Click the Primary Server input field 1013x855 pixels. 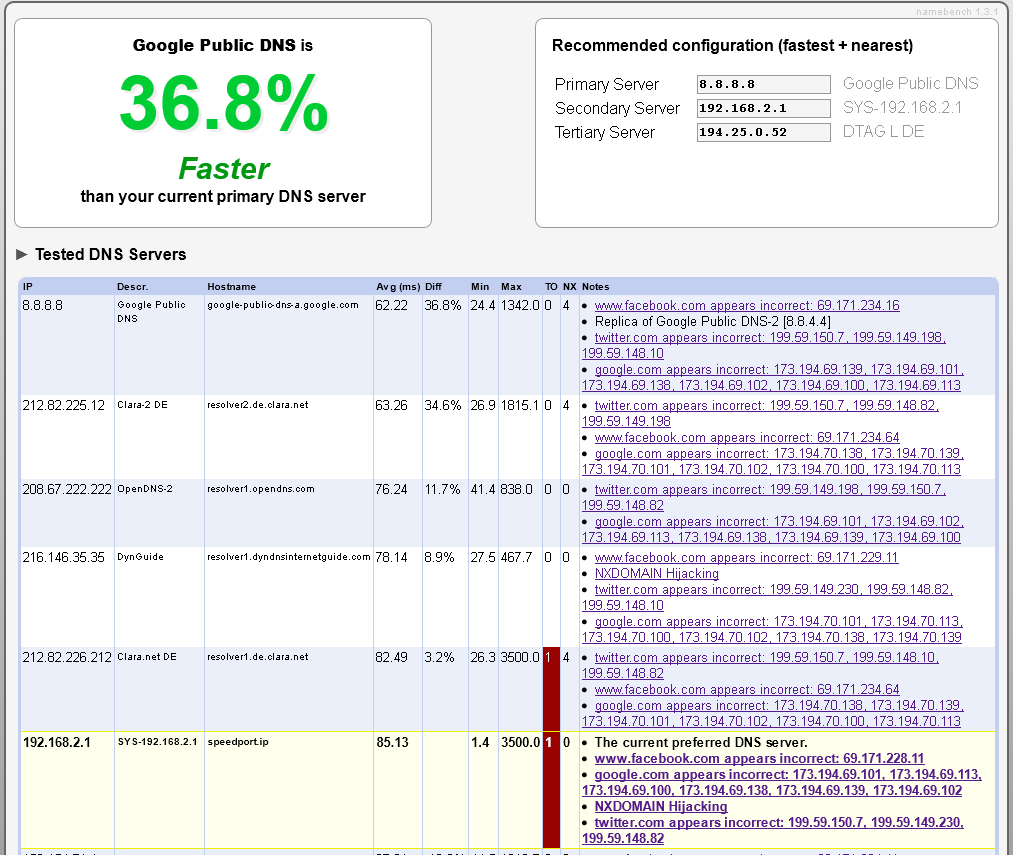763,84
